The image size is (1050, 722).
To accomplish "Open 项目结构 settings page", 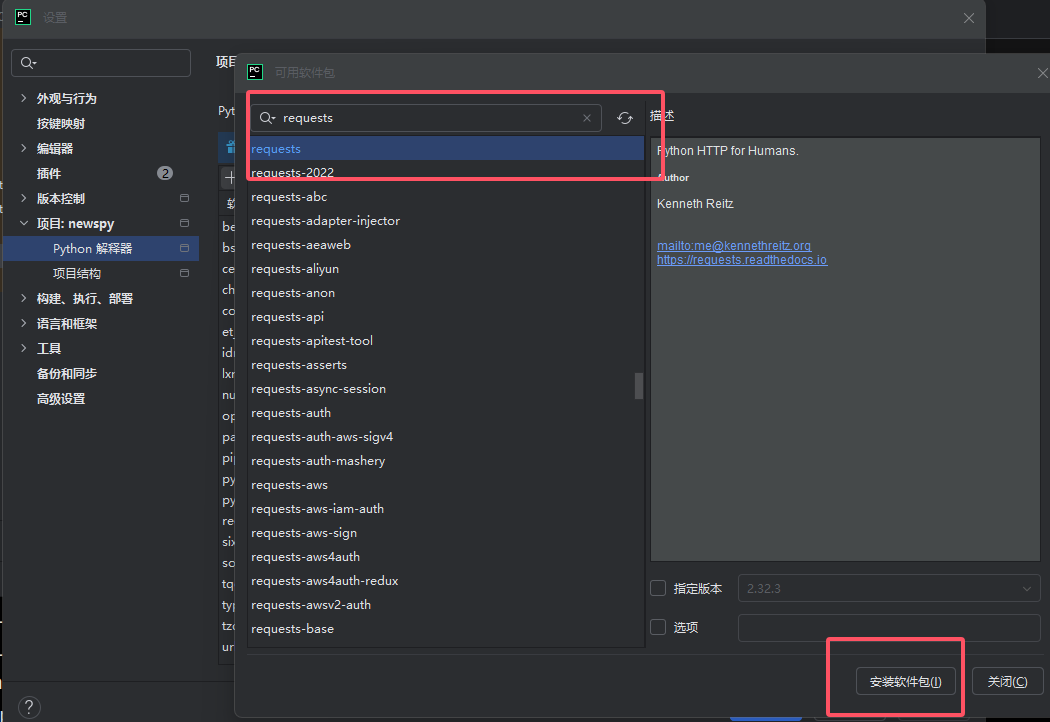I will tap(77, 273).
